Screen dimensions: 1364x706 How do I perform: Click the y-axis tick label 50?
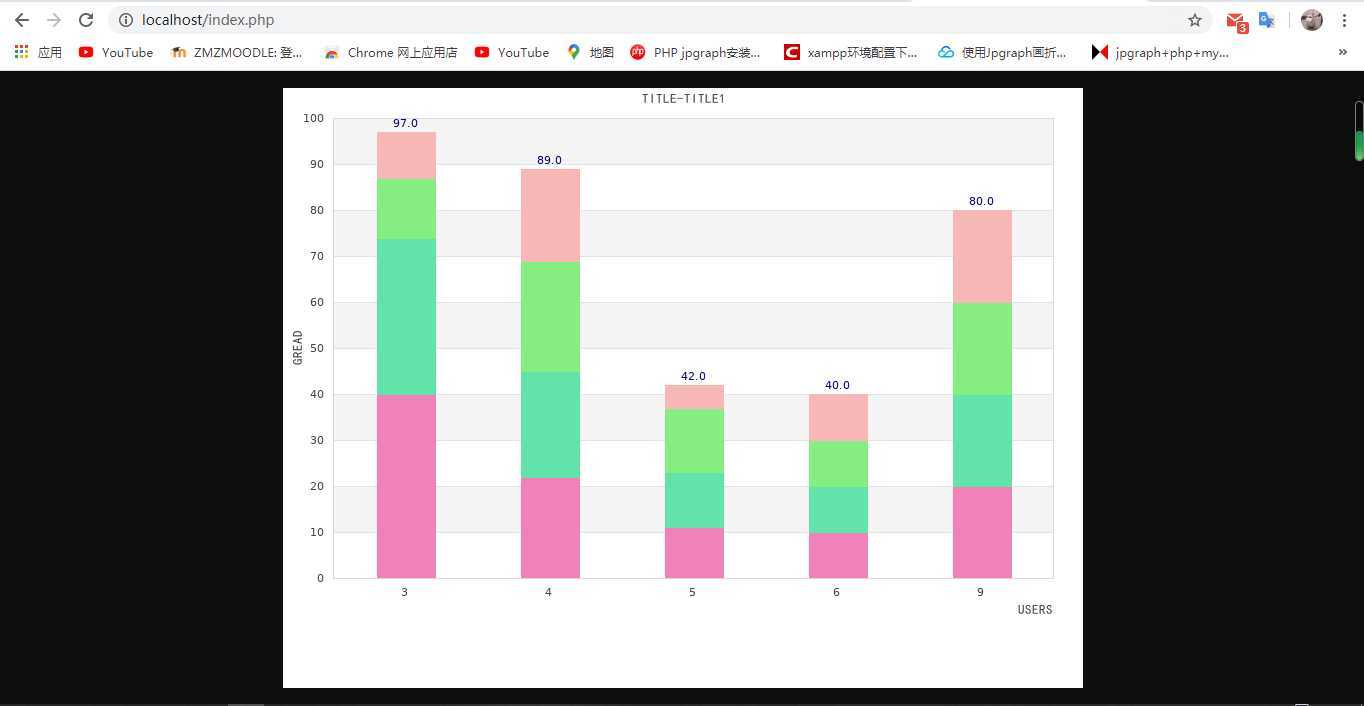coord(317,348)
